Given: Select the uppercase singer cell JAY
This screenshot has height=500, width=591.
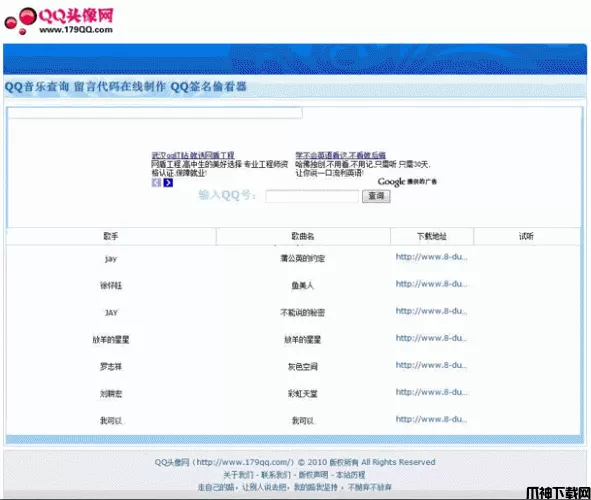Looking at the screenshot, I should 111,313.
